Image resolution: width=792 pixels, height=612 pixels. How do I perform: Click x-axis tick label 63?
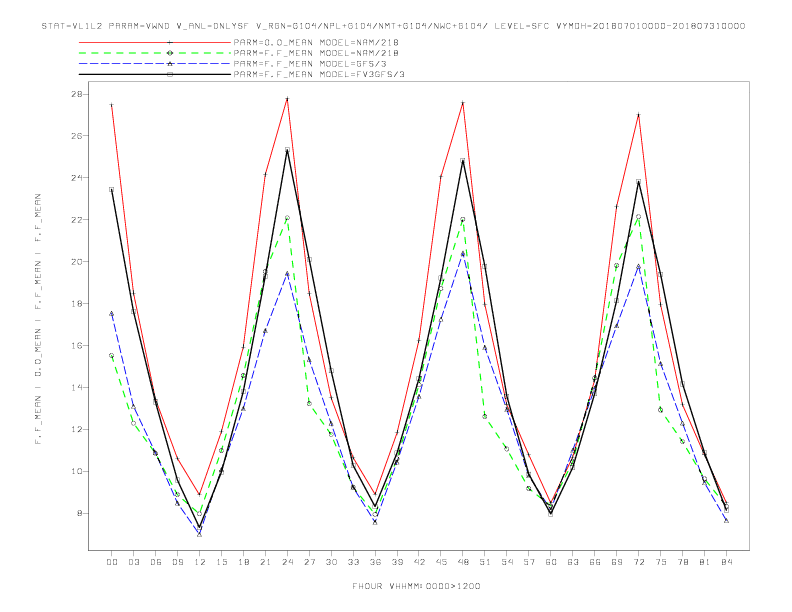coord(573,562)
